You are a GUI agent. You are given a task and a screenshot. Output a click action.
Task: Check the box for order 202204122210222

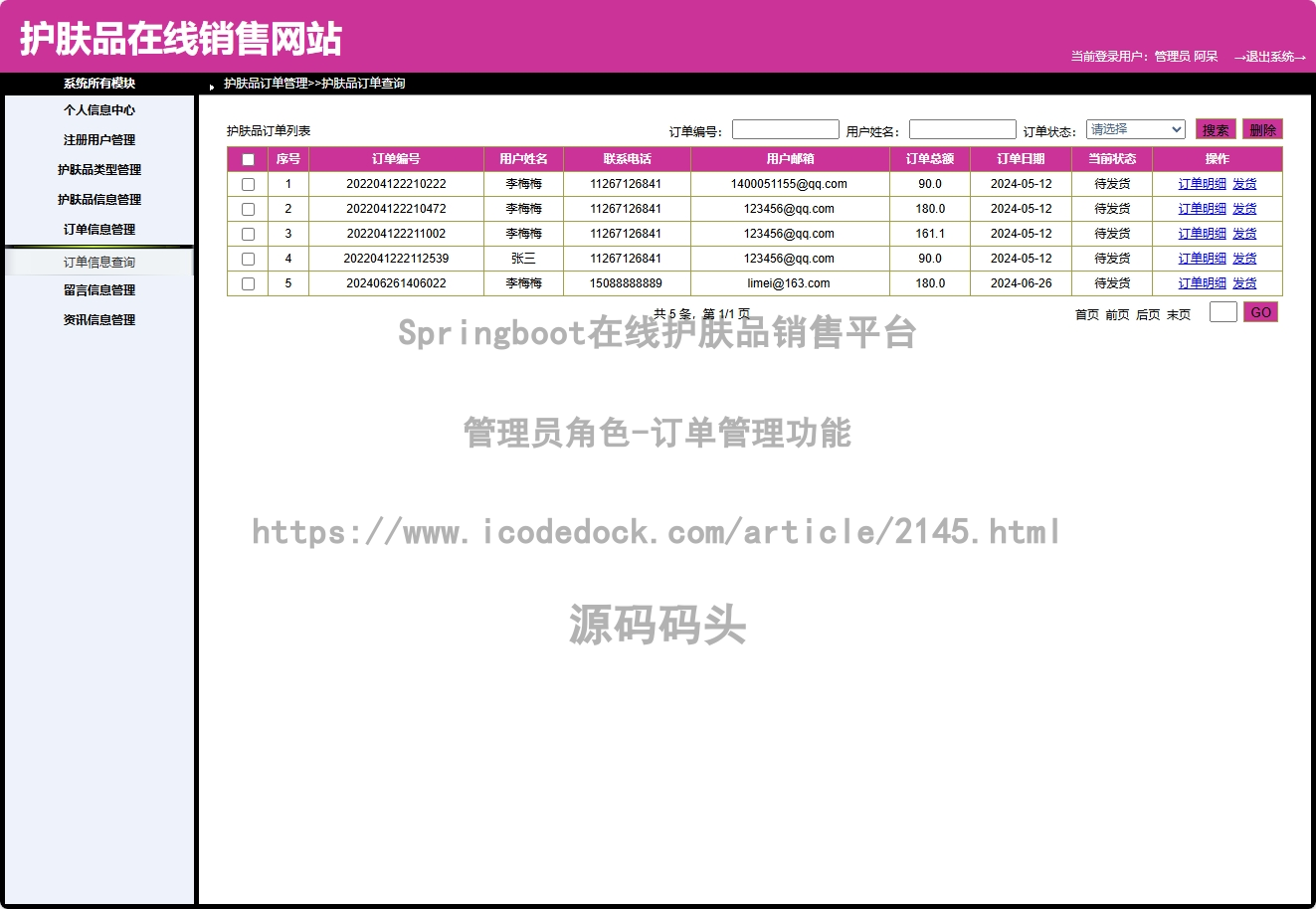point(248,184)
